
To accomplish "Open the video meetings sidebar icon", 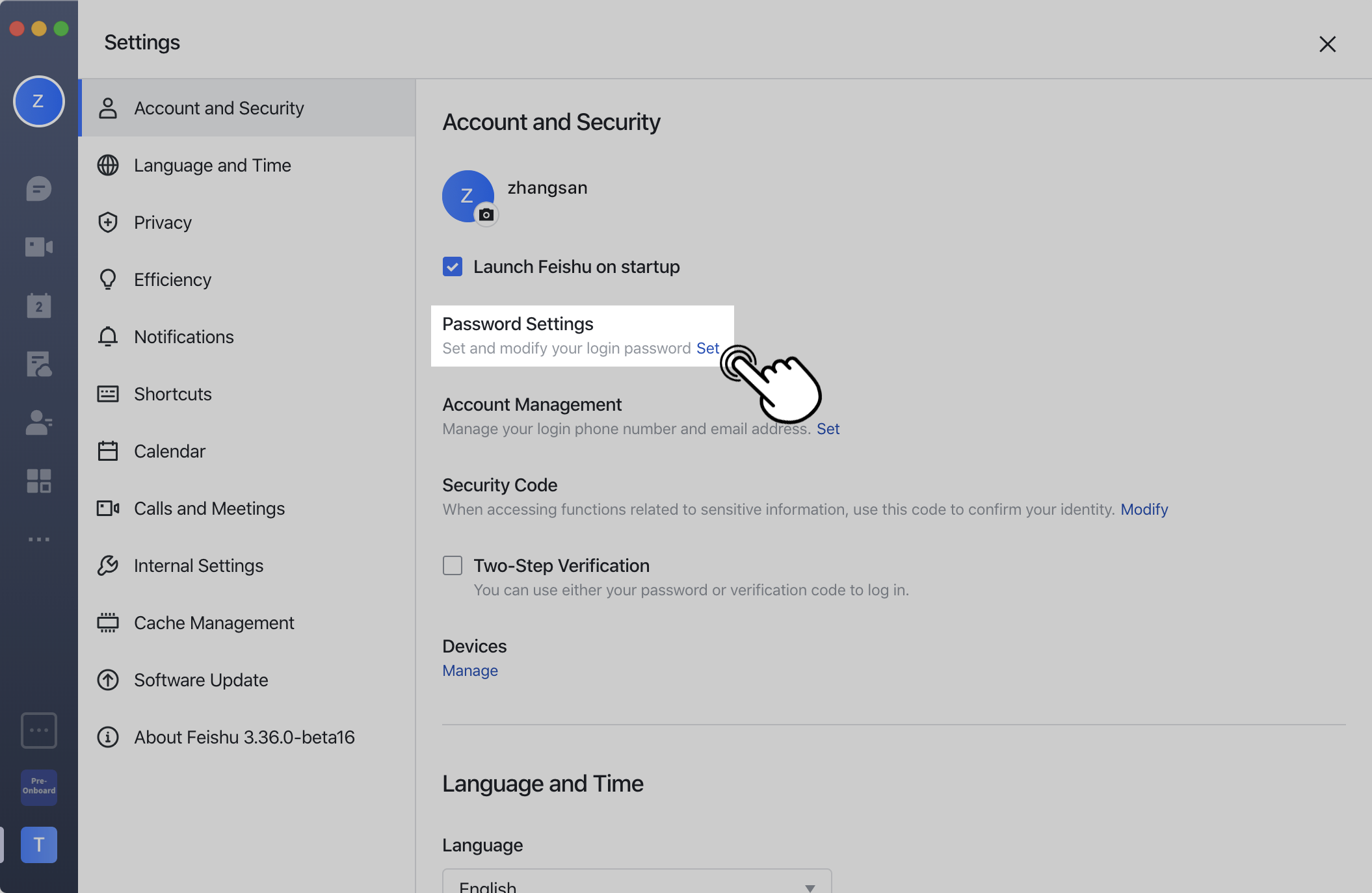I will tap(38, 247).
